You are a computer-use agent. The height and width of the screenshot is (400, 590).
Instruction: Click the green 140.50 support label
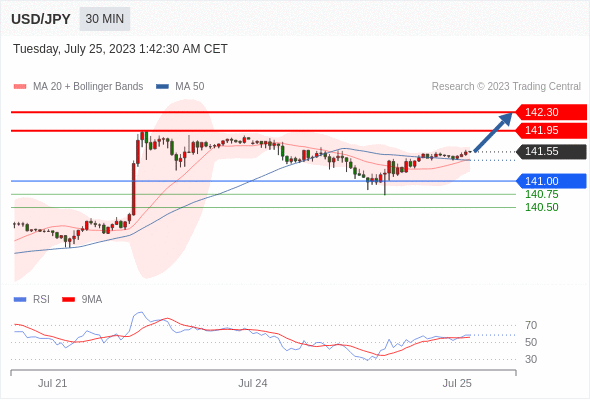click(541, 207)
